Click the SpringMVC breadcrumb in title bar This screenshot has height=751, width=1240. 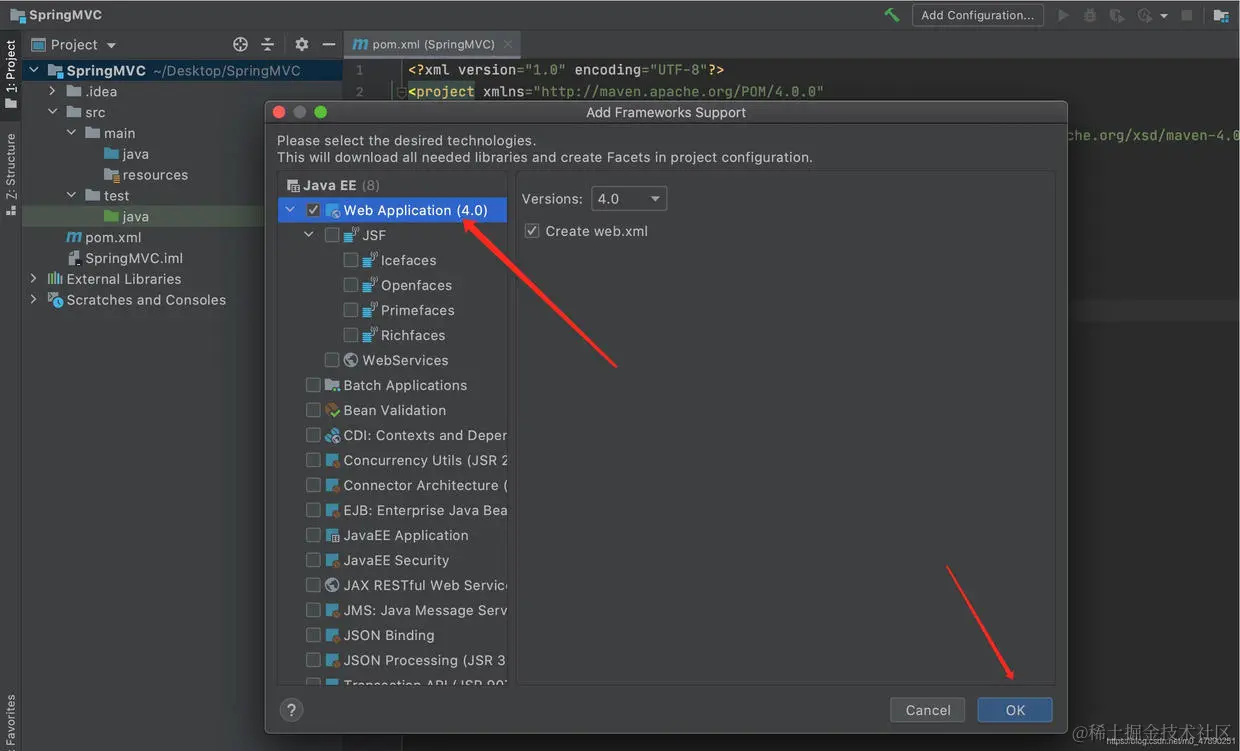click(56, 15)
